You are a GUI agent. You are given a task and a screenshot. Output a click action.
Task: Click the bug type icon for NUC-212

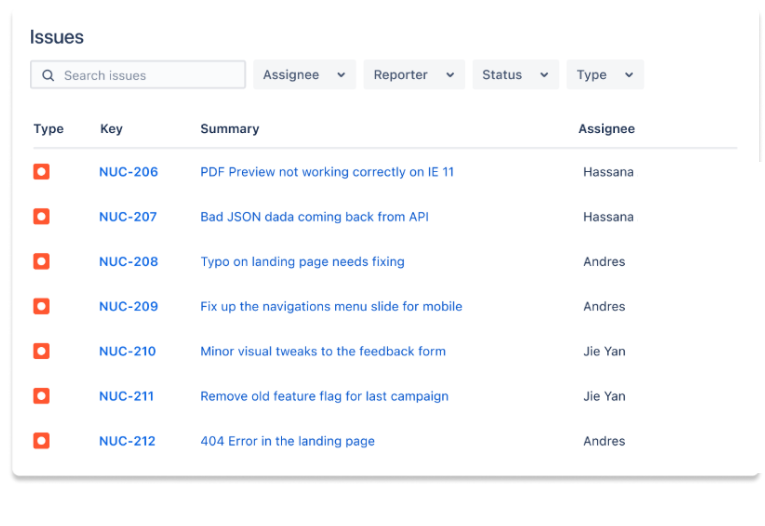(x=41, y=441)
